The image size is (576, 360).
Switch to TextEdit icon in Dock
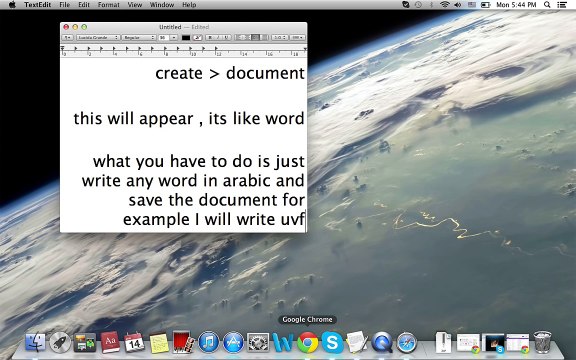[x=357, y=342]
